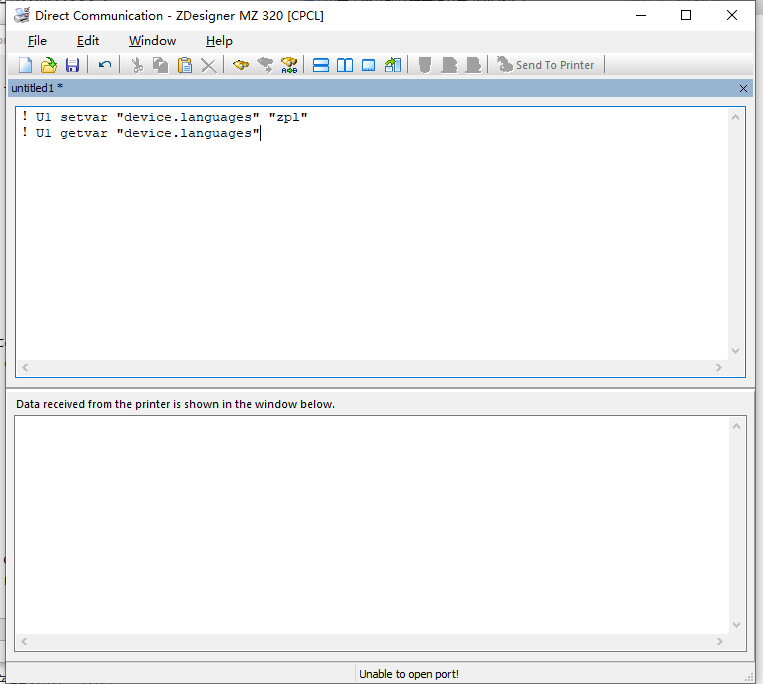This screenshot has height=684, width=763.
Task: Undo the last edit
Action: click(105, 65)
